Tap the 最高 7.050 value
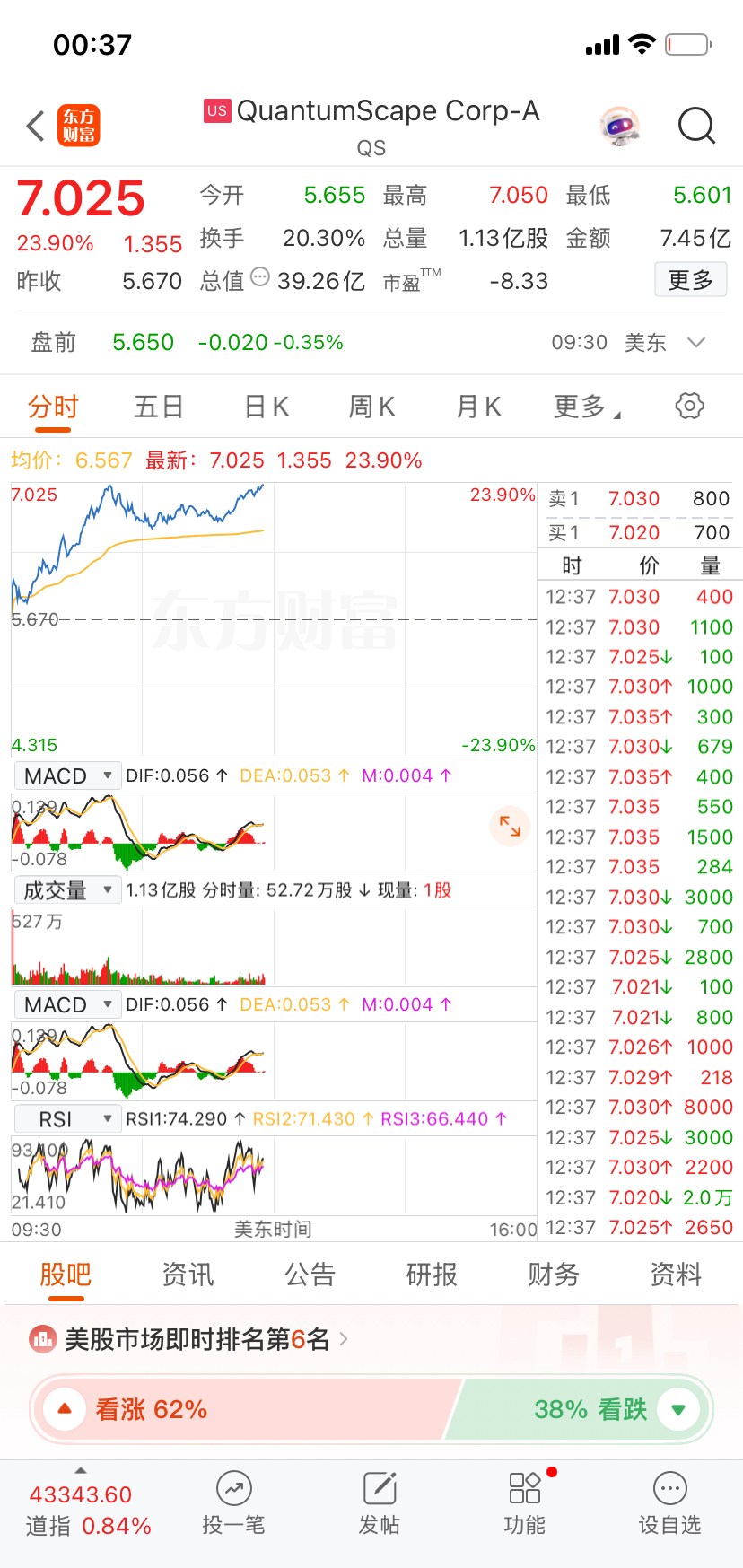Viewport: 743px width, 1568px height. pyautogui.click(x=518, y=195)
